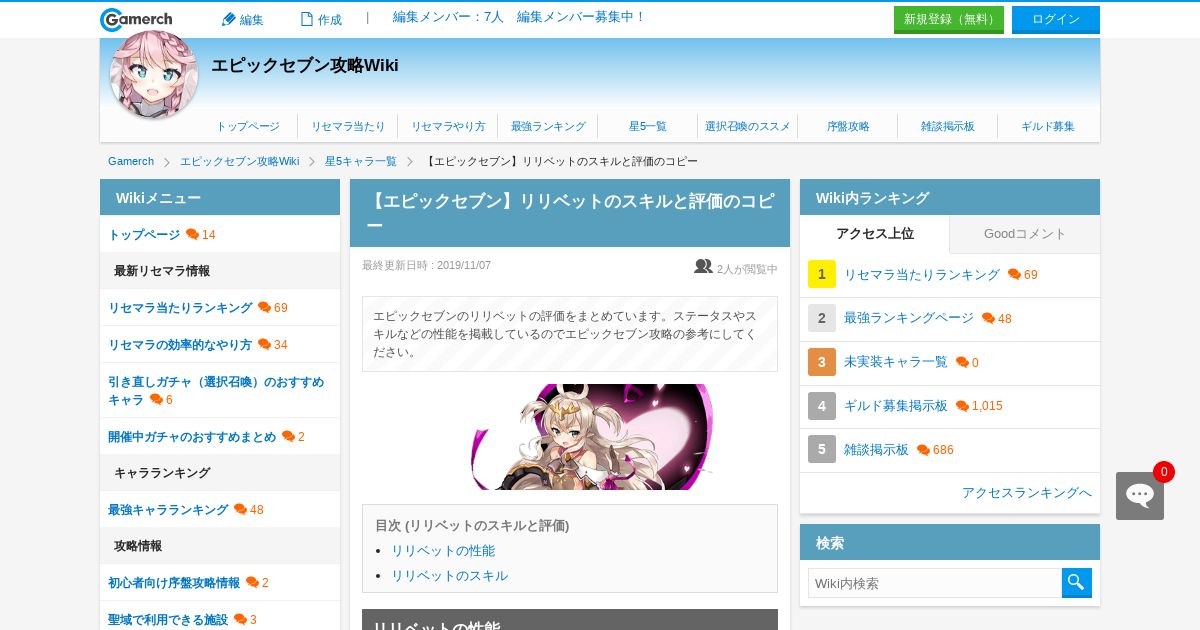
Task: Select リセマラ当たり nav item
Action: coord(348,127)
